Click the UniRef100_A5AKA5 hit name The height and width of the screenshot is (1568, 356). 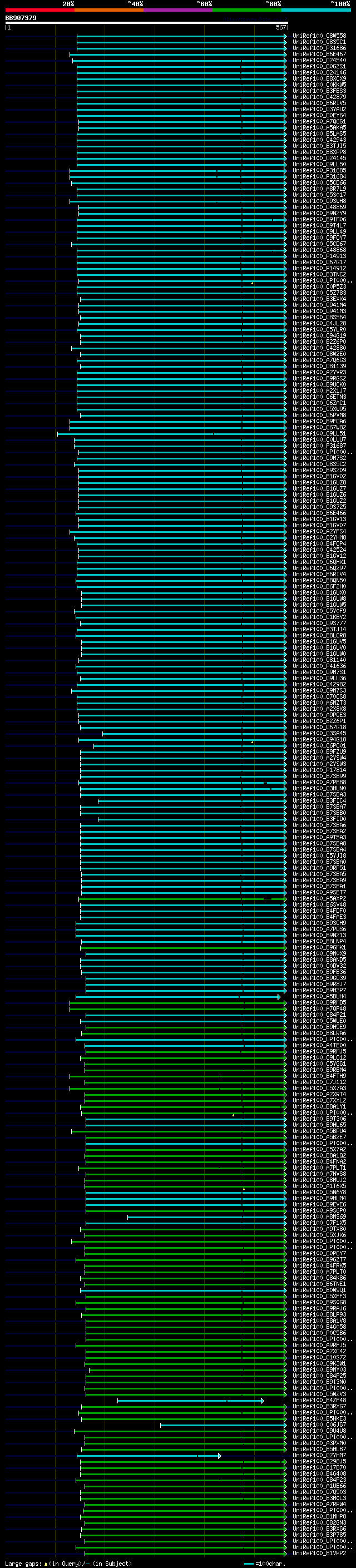point(319,128)
